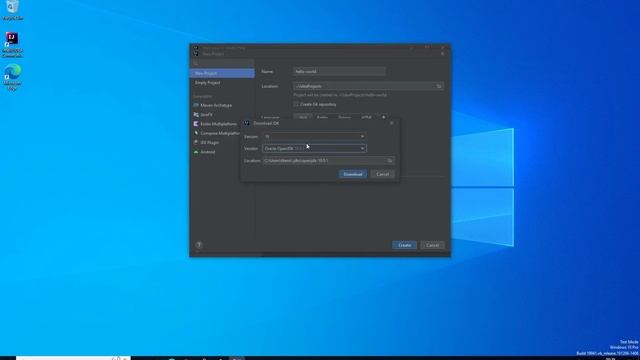Select HTML as project language

pyautogui.click(x=367, y=118)
